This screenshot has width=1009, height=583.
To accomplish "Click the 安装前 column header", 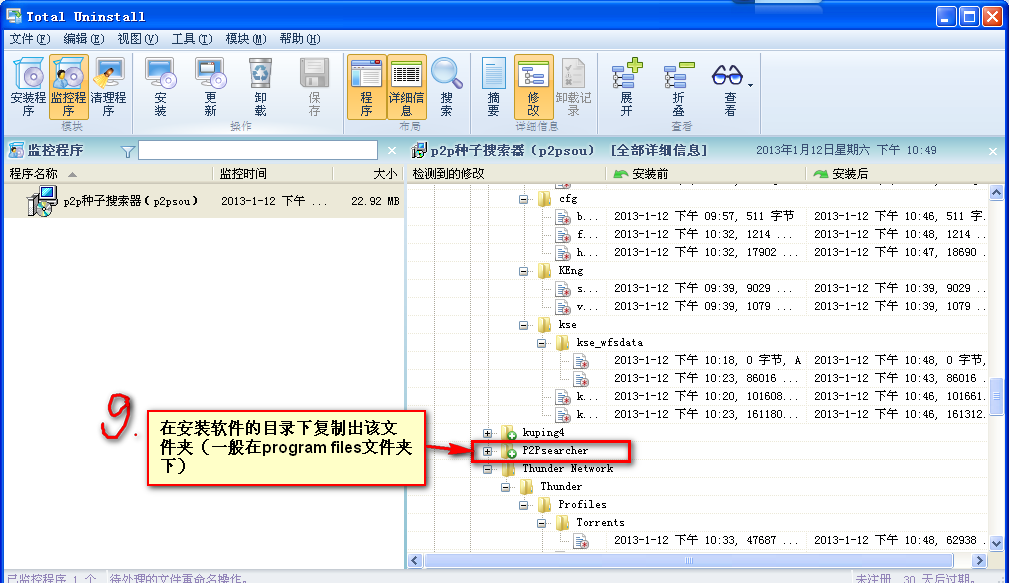I will (x=705, y=174).
